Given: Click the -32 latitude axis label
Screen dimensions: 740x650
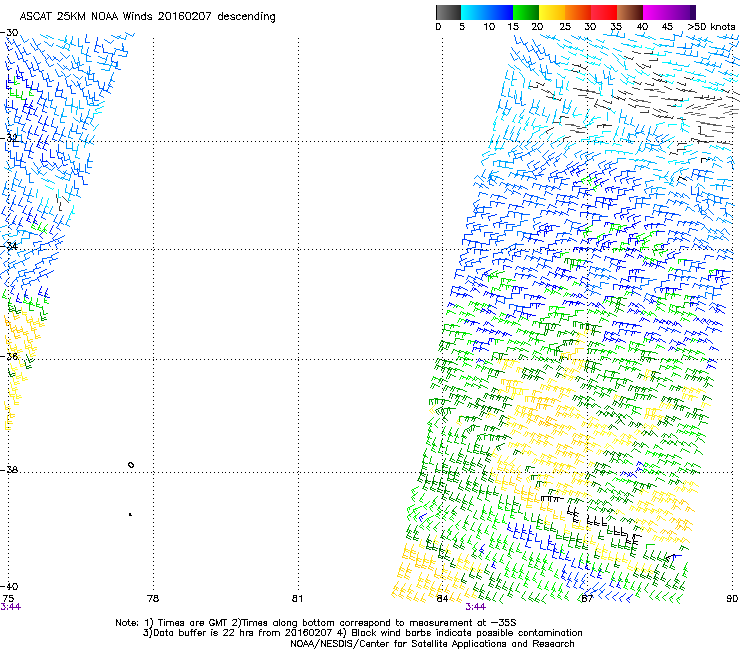Looking at the screenshot, I should click(9, 138).
